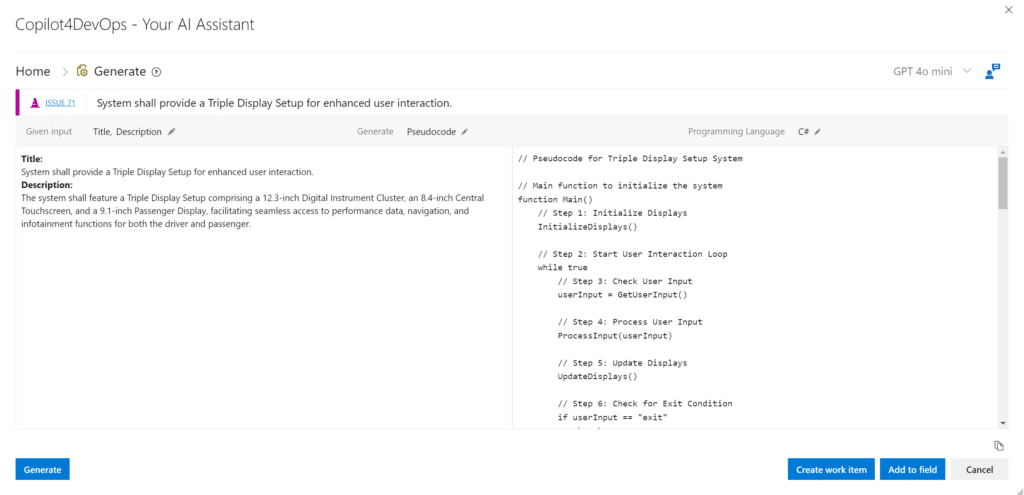
Task: Click the 'ProcessInput(userInput)' code line
Action: click(615, 336)
